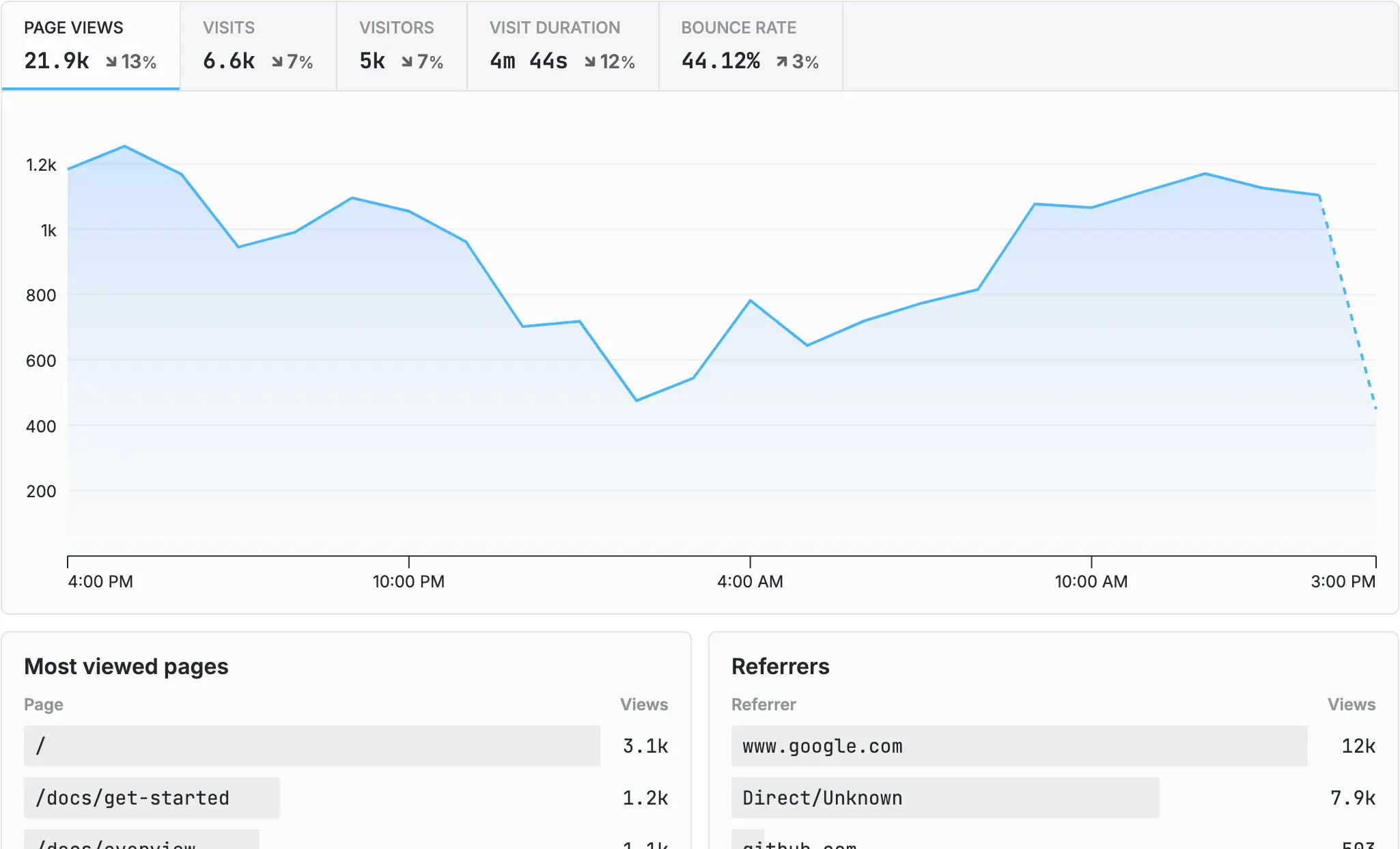The width and height of the screenshot is (1400, 849).
Task: Click the Visitors down-trend arrow icon
Action: click(x=407, y=62)
